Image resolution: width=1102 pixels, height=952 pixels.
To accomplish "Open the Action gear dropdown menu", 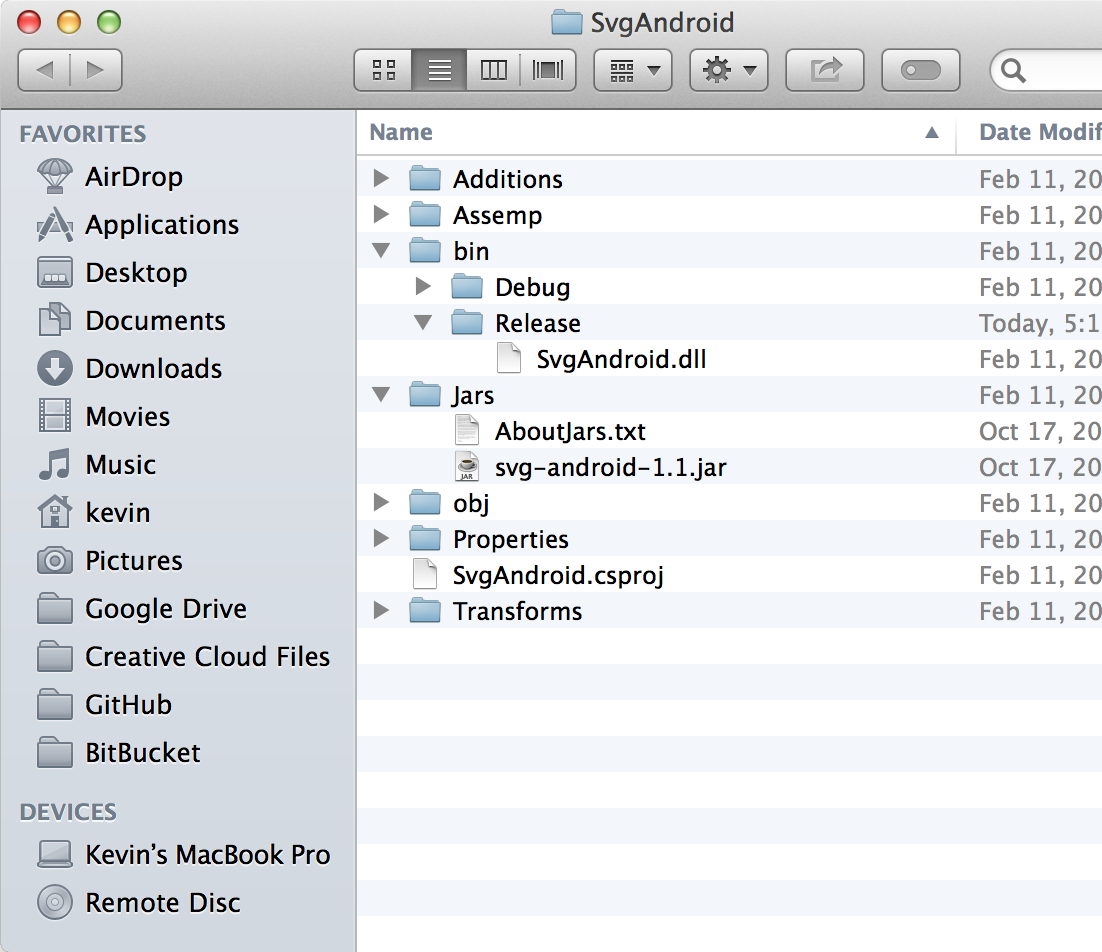I will 728,70.
